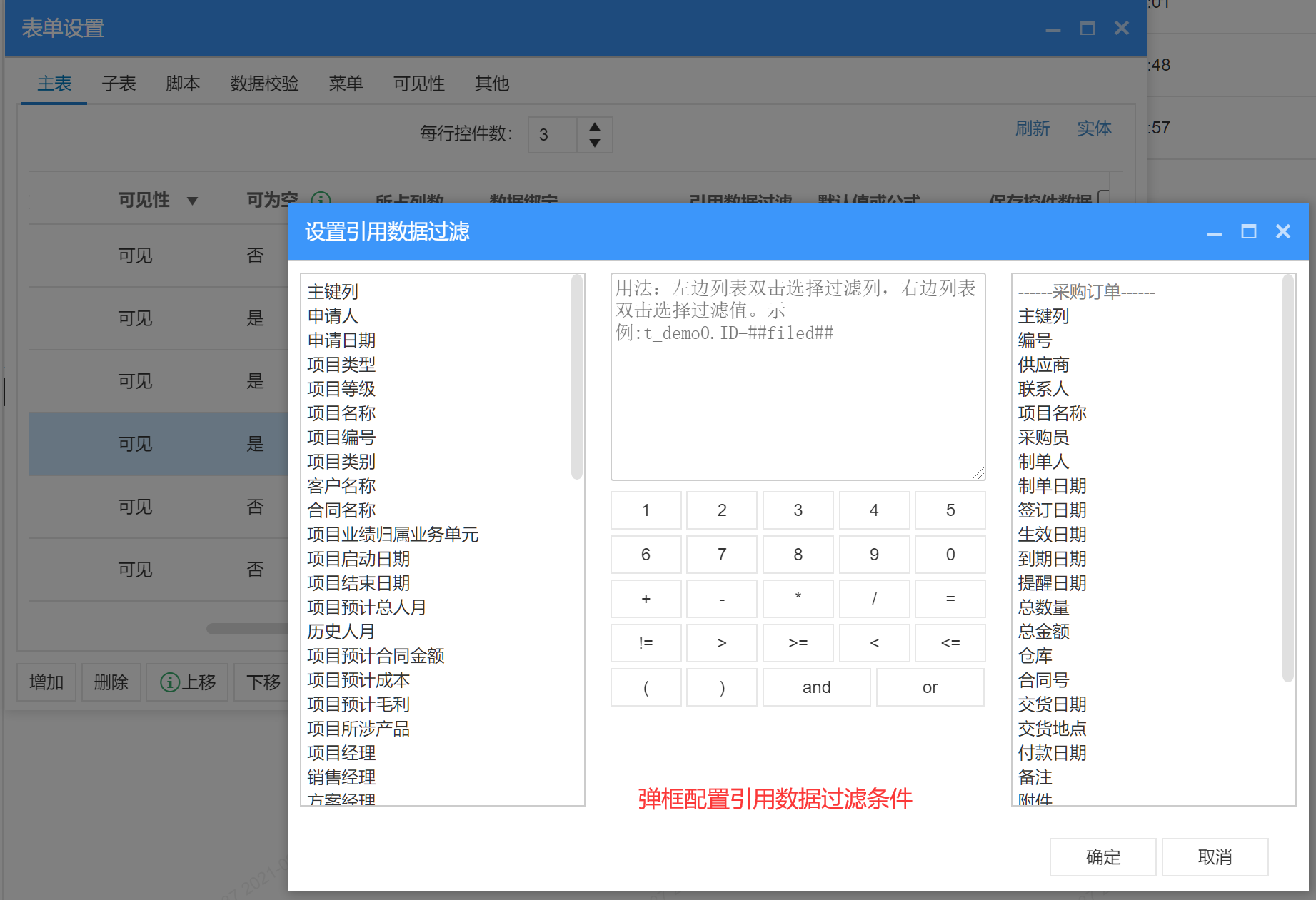Screen dimensions: 1316x900
Task: Close the 表单设置 window
Action: [1122, 28]
